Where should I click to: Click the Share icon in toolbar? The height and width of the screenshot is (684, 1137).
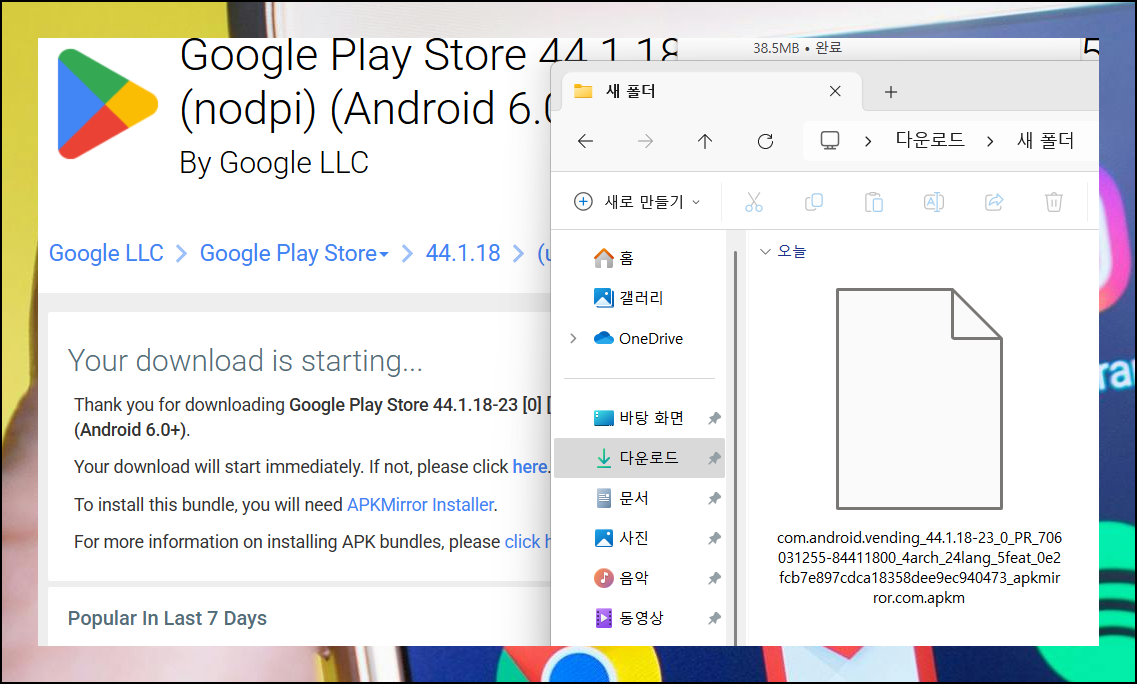point(993,202)
